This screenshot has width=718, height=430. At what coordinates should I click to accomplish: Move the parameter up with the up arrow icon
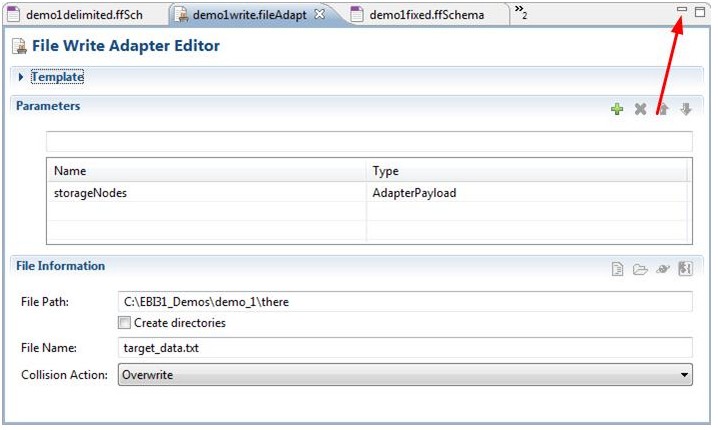click(x=663, y=109)
